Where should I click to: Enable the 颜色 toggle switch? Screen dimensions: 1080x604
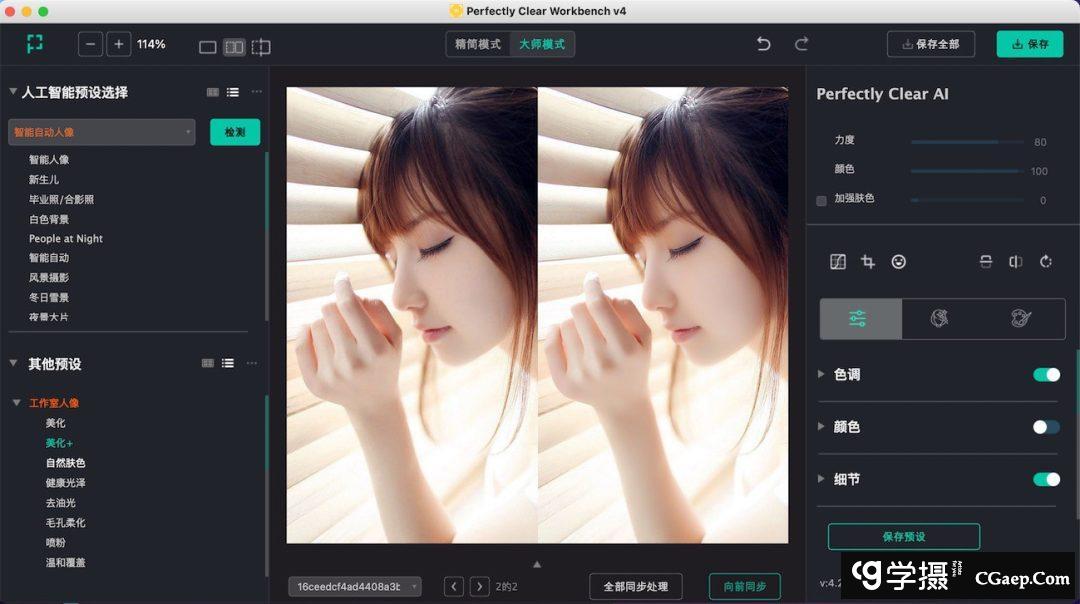[x=1046, y=427]
